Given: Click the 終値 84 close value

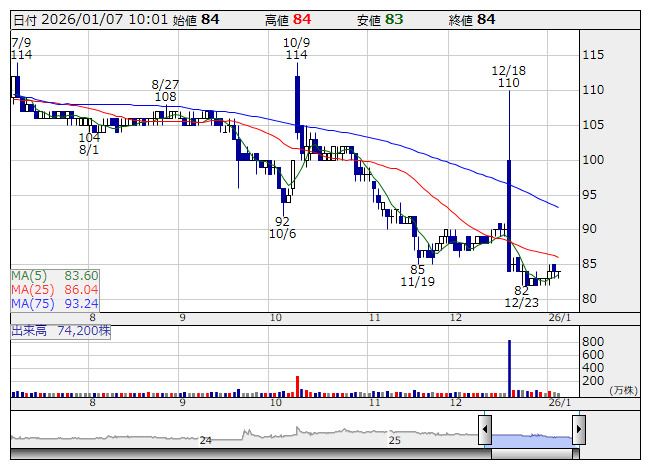Looking at the screenshot, I should pos(472,20).
